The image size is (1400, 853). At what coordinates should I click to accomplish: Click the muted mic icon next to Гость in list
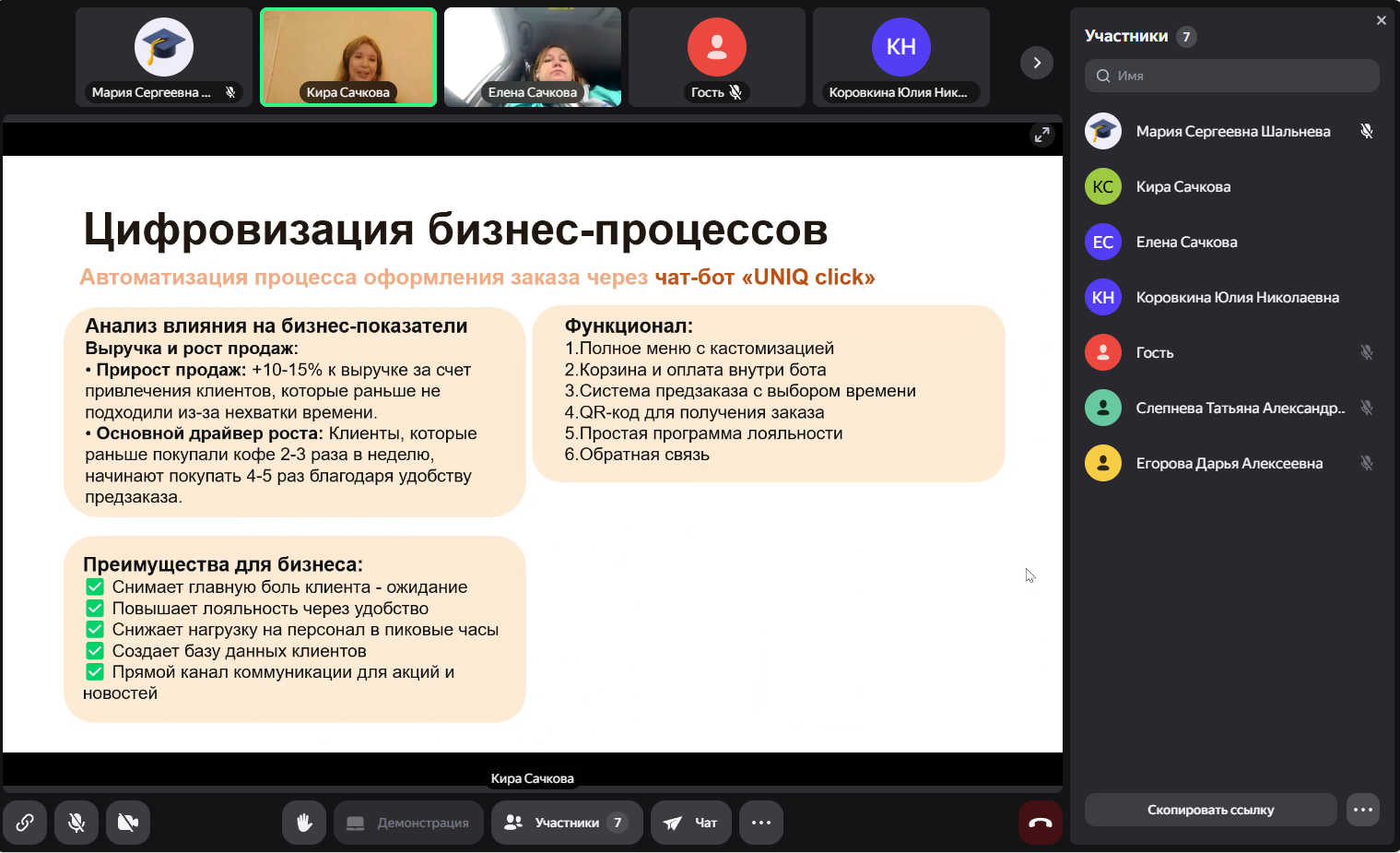point(1366,352)
